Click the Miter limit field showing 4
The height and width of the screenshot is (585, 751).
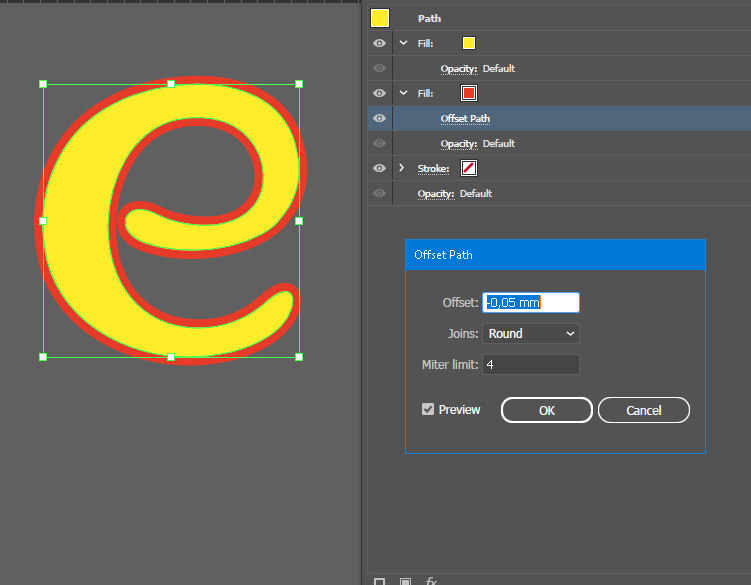pos(531,365)
